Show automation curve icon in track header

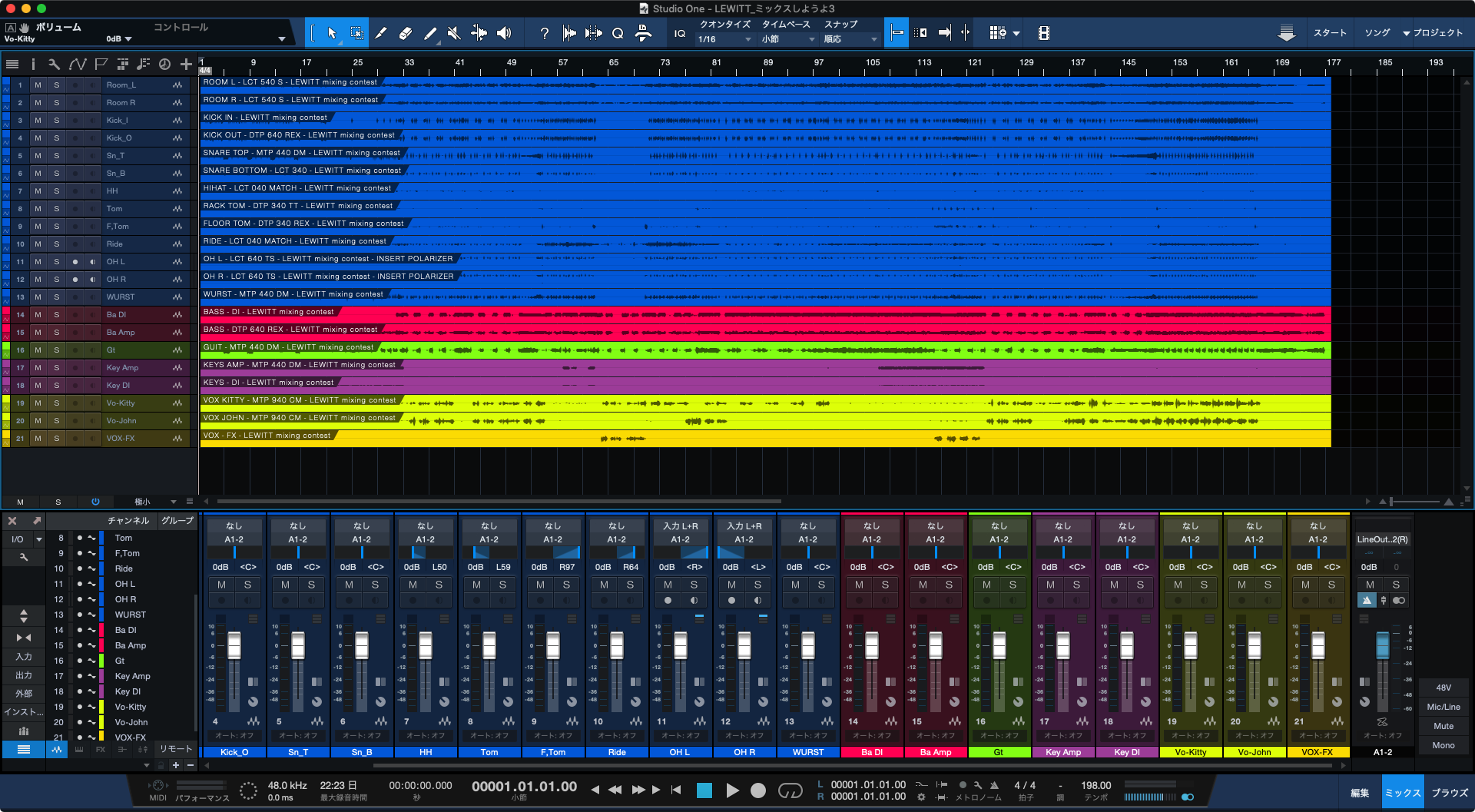(78, 65)
